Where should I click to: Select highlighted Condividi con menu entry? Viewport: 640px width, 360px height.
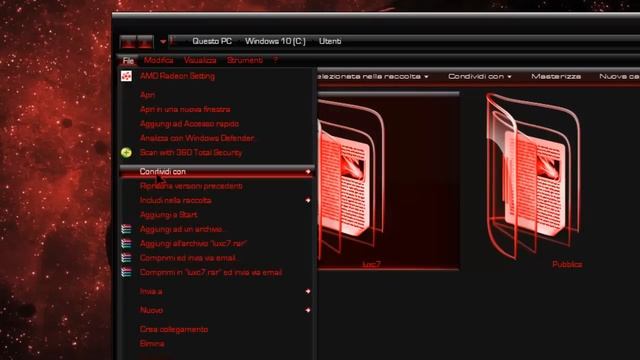point(217,172)
